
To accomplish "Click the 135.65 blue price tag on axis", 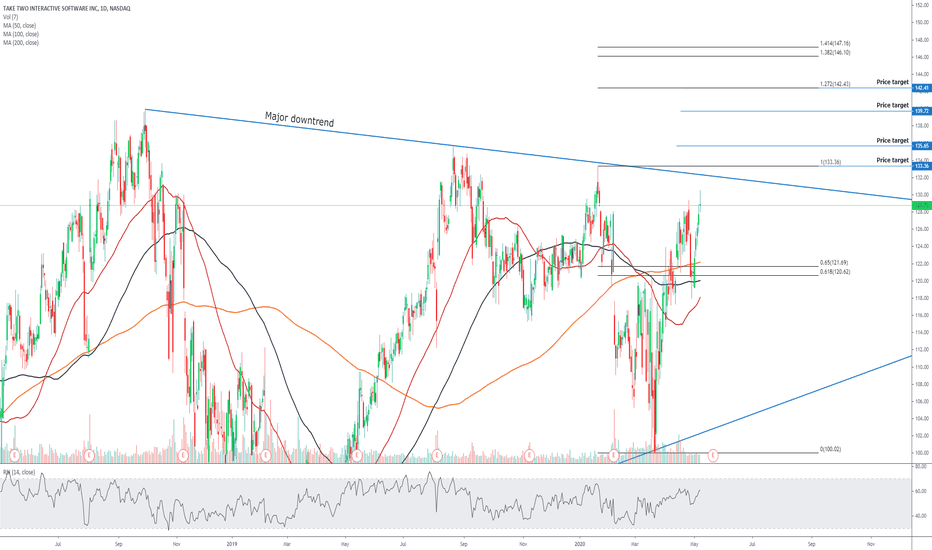I will [x=921, y=146].
